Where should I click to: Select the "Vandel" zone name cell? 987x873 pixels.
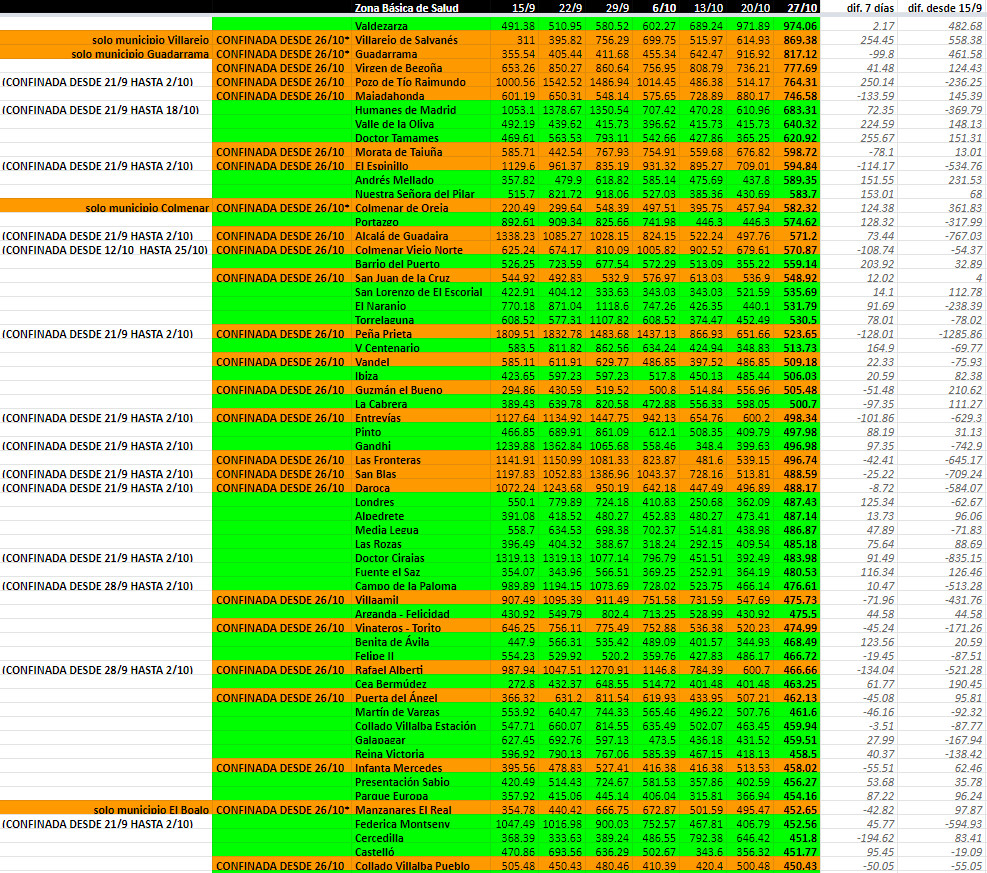[x=372, y=362]
